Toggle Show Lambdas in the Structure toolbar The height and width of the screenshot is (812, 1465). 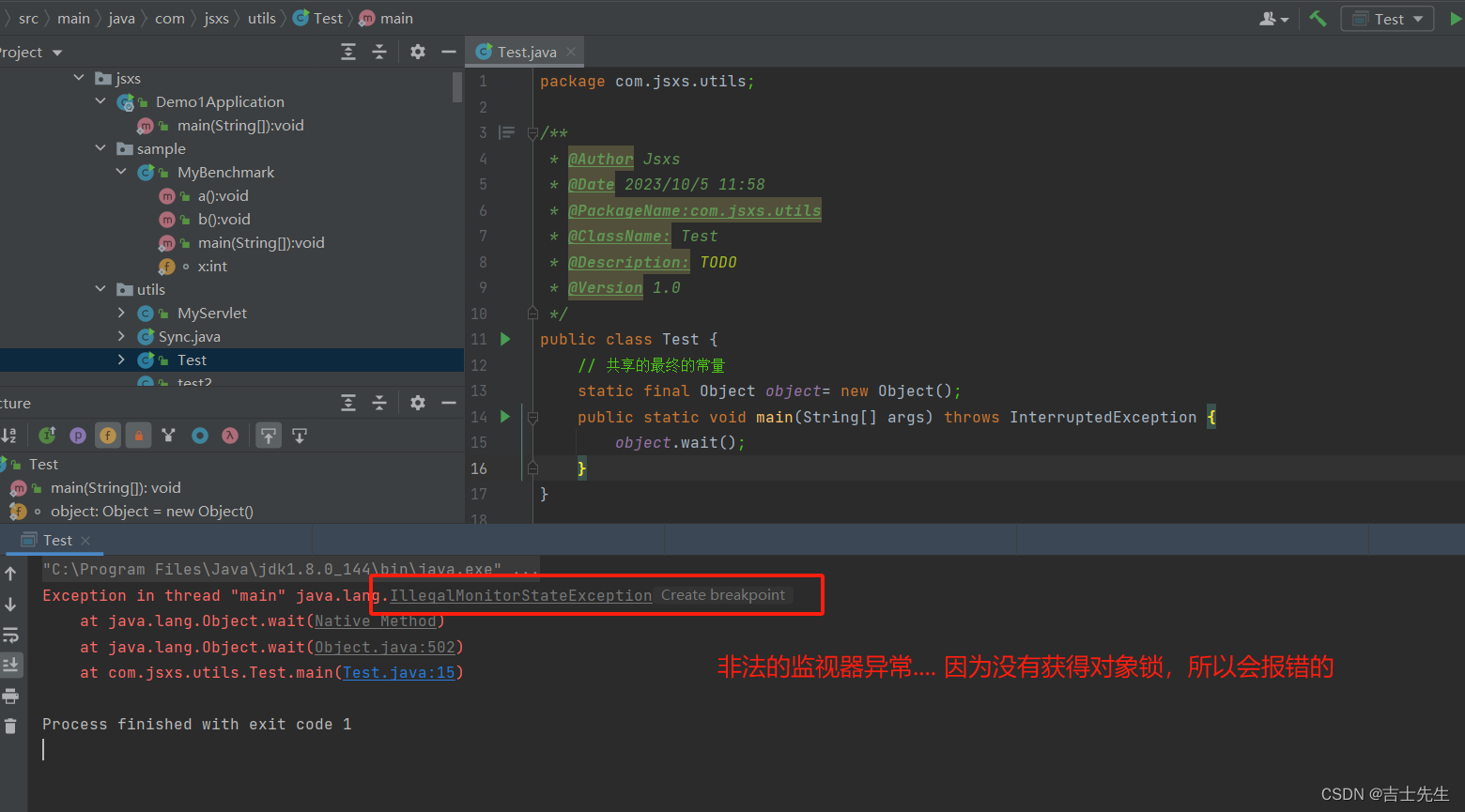[x=230, y=435]
